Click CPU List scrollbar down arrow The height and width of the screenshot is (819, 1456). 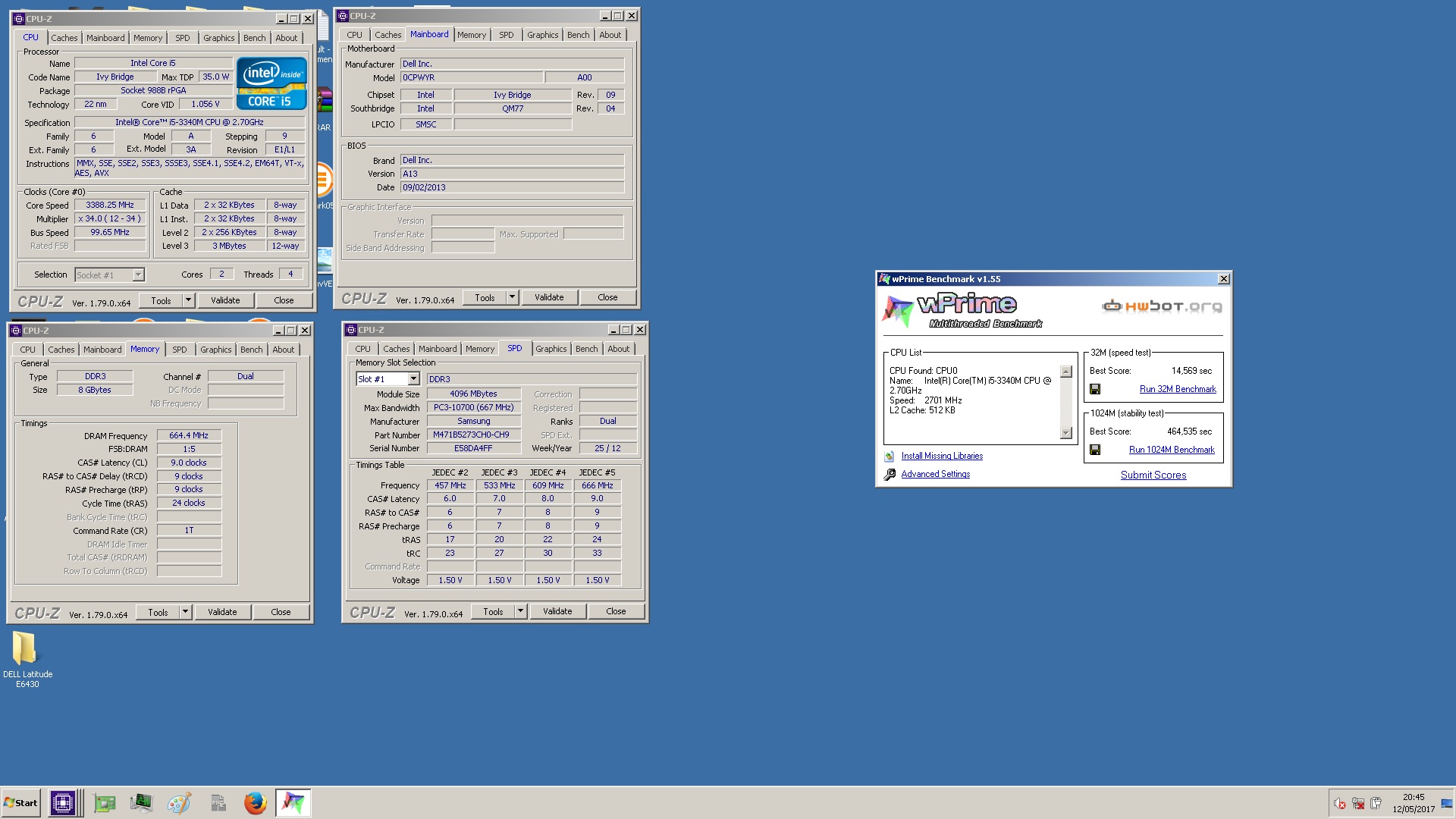click(1066, 433)
